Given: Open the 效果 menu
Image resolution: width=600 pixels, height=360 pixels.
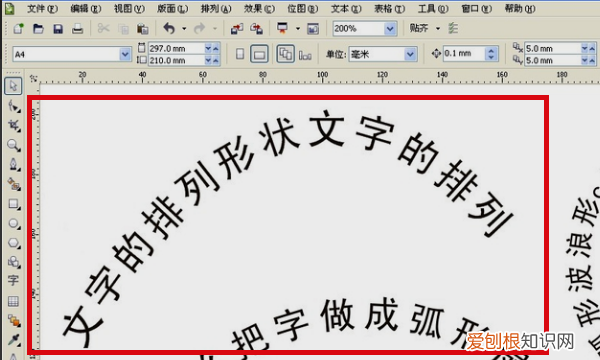Looking at the screenshot, I should click(259, 8).
